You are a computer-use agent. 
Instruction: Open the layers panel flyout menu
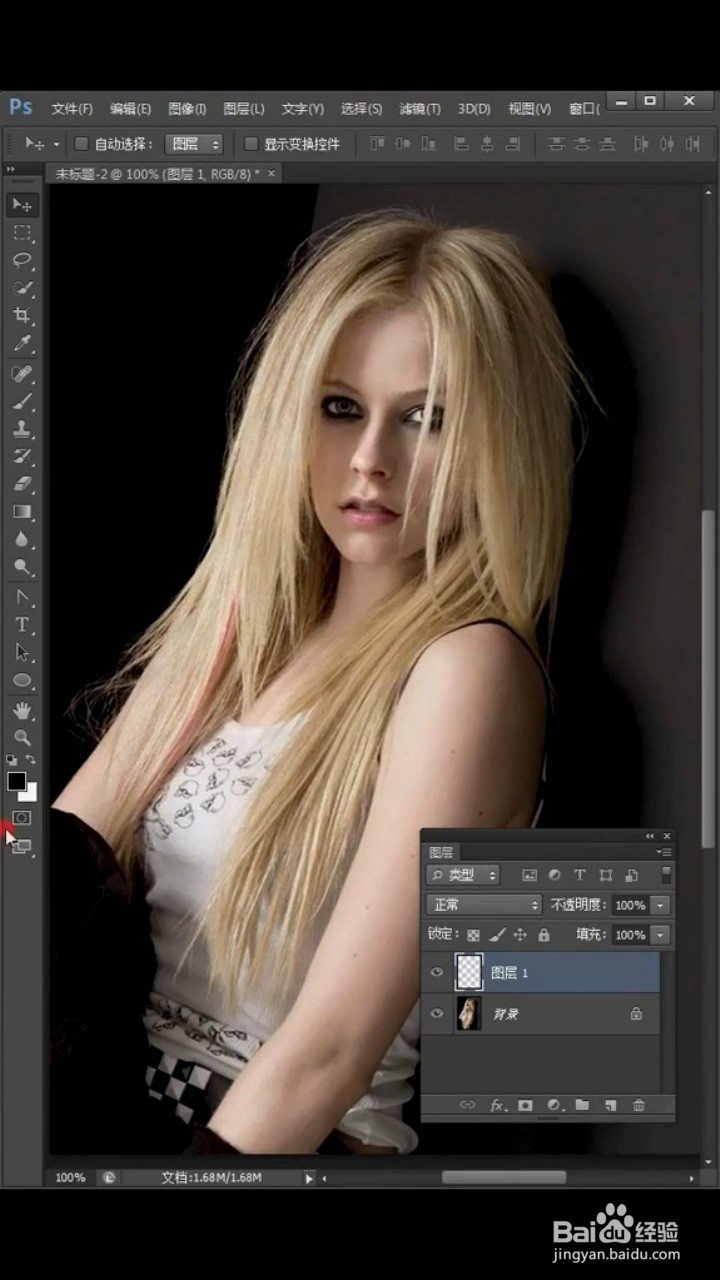point(664,852)
